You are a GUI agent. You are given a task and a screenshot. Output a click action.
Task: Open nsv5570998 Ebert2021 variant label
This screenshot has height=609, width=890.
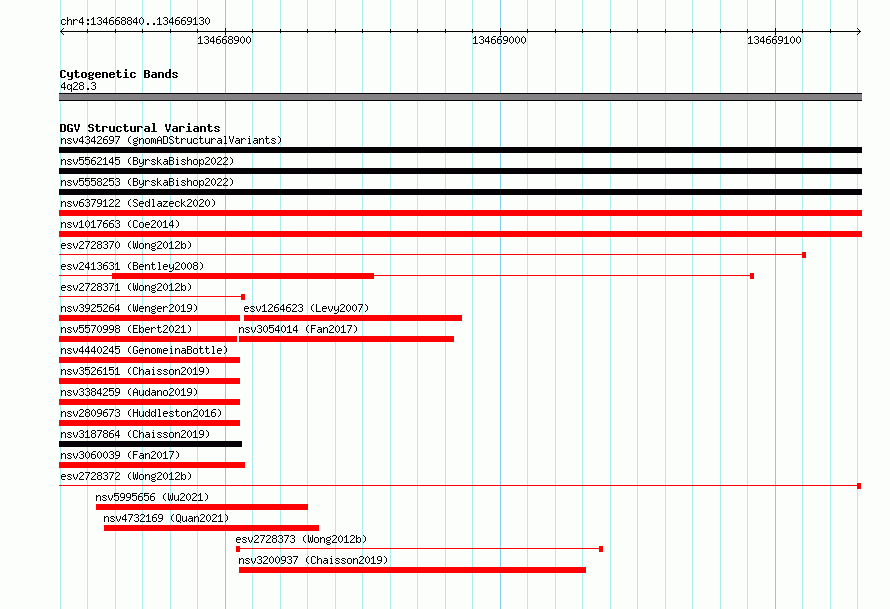click(126, 329)
